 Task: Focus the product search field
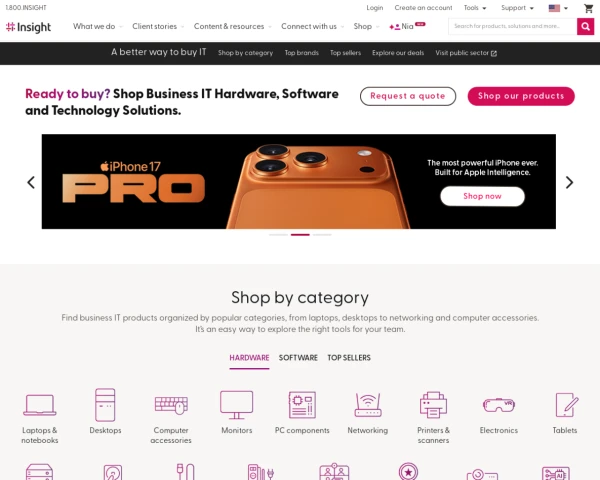click(x=512, y=26)
